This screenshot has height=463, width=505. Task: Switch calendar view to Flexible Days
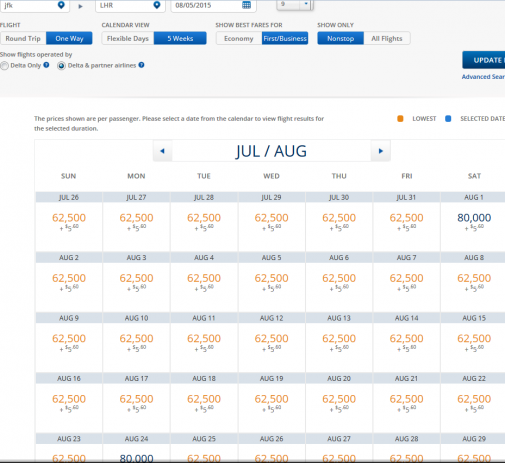[128, 38]
